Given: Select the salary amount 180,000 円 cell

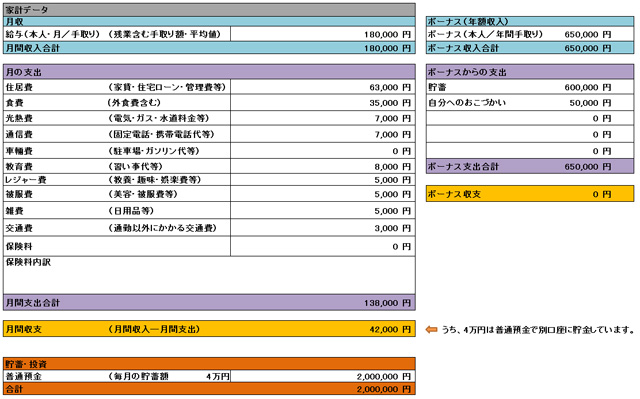Looking at the screenshot, I should [x=323, y=34].
